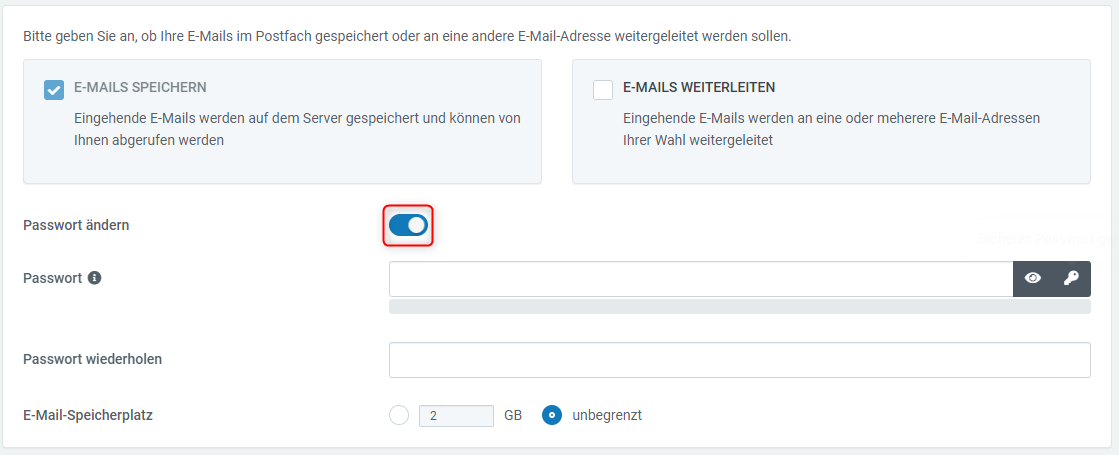Uncheck the E-Mails speichern checkbox
The image size is (1119, 455).
point(54,90)
